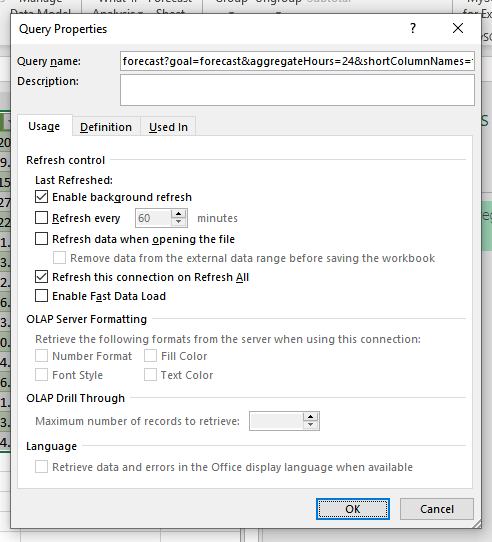Close the Query Properties dialog
Screen dimensions: 492x542
pos(458,28)
